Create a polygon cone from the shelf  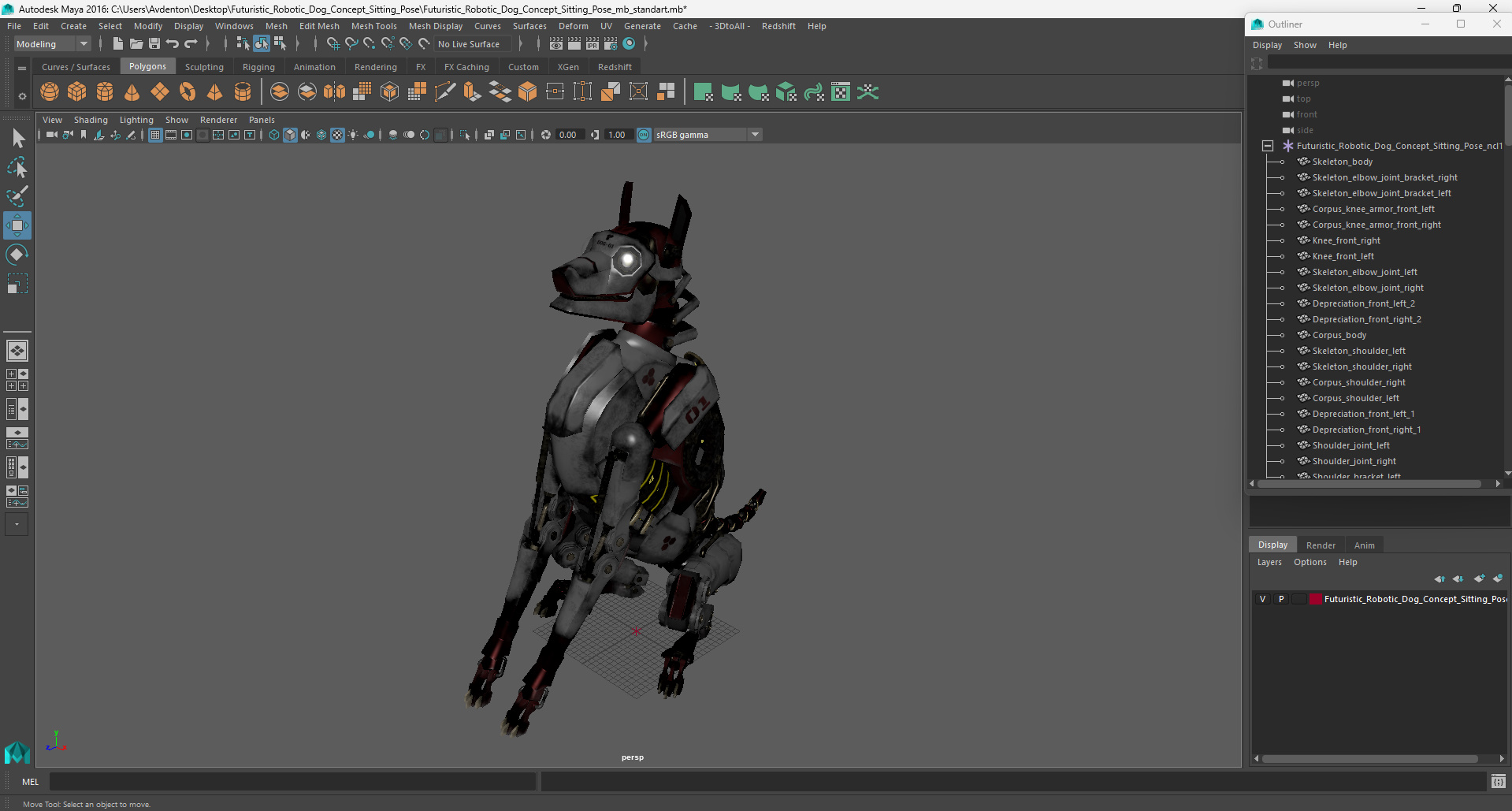(132, 92)
